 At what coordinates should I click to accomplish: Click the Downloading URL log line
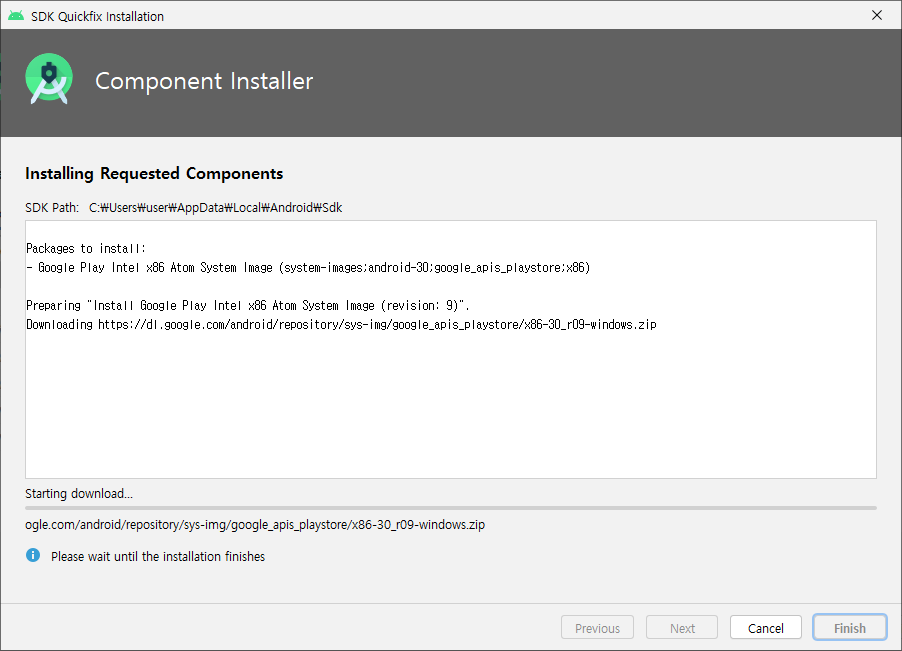341,324
